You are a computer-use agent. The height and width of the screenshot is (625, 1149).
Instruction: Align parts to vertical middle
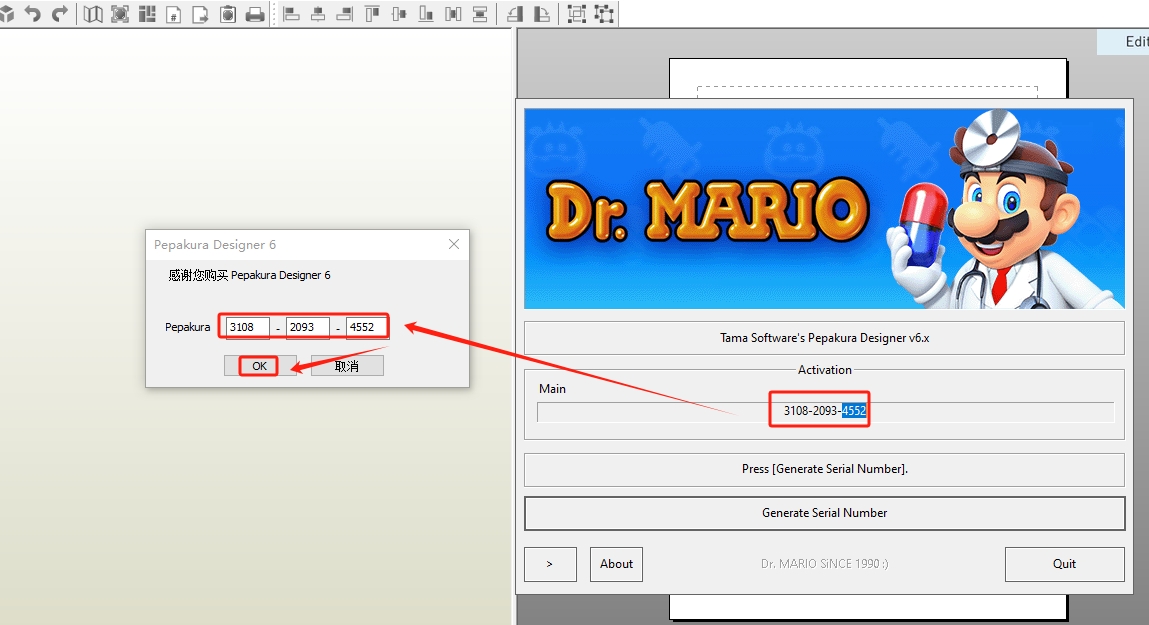[x=399, y=14]
